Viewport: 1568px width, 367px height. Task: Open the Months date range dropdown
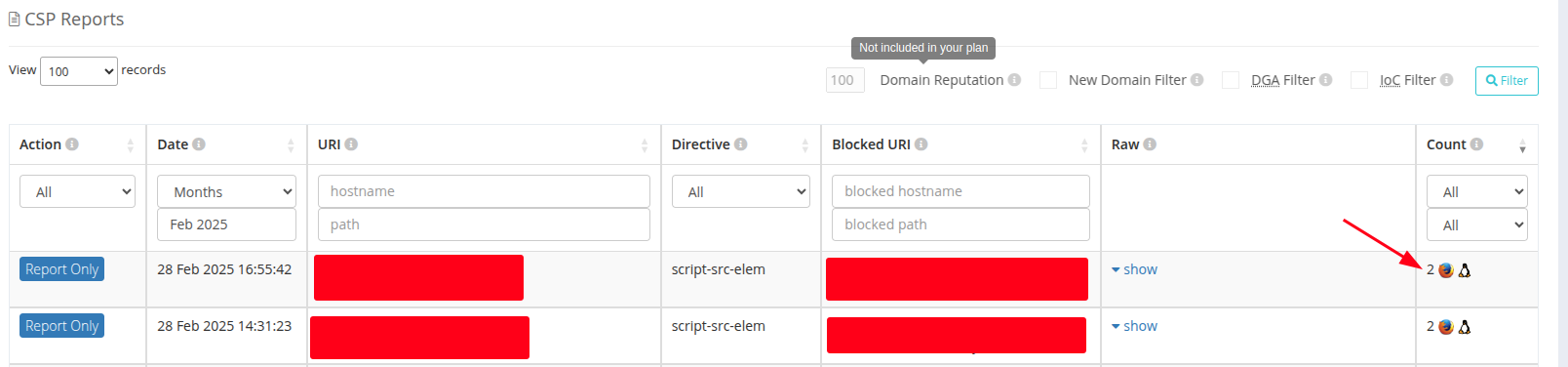(226, 191)
